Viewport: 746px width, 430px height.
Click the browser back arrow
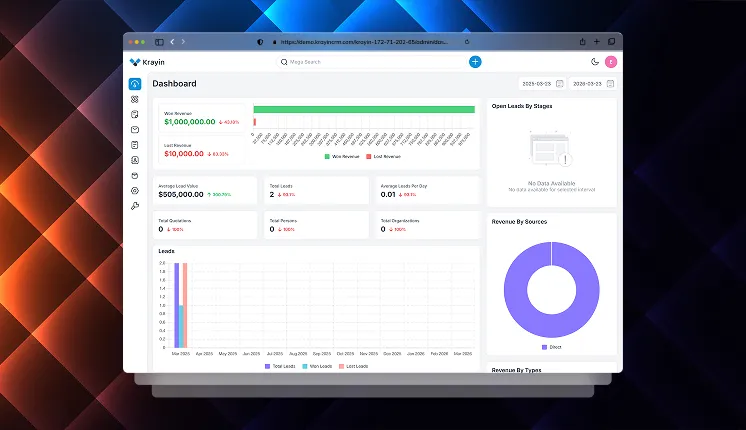(171, 42)
